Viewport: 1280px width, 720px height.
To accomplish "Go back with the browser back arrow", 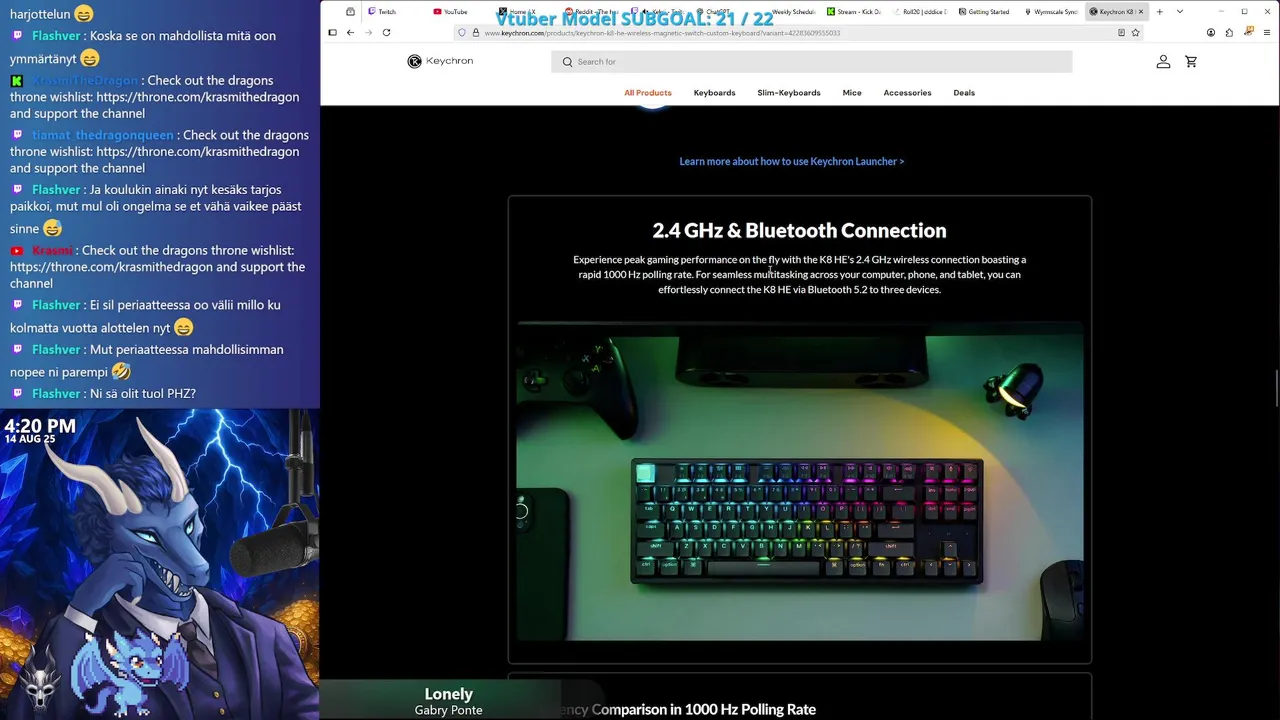I will coord(350,32).
